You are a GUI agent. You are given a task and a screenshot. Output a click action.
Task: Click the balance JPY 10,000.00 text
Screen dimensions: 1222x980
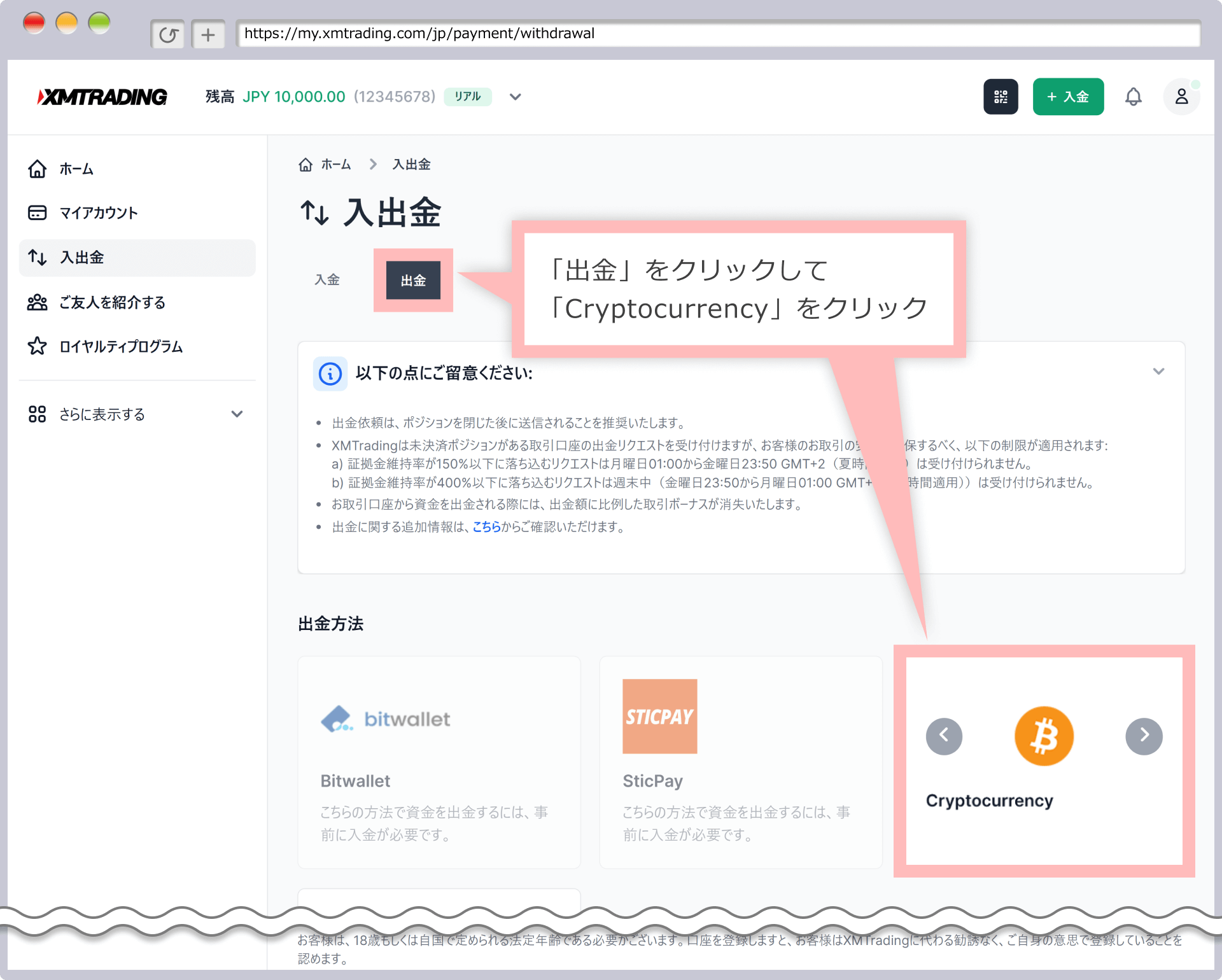click(294, 97)
